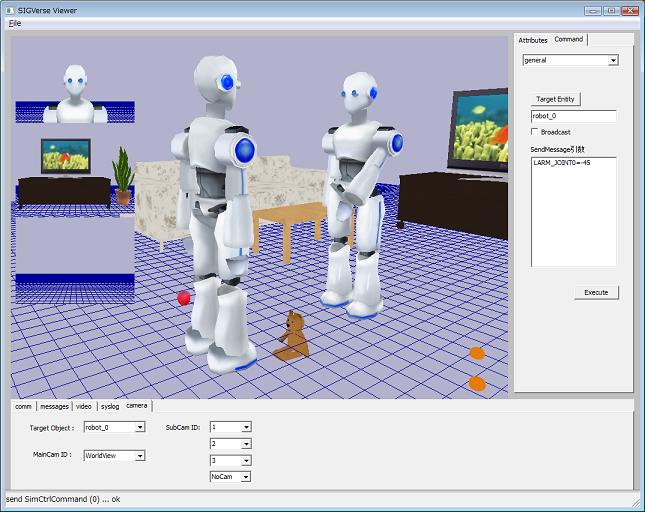The width and height of the screenshot is (645, 512).
Task: Show the syslog tab
Action: tap(110, 406)
